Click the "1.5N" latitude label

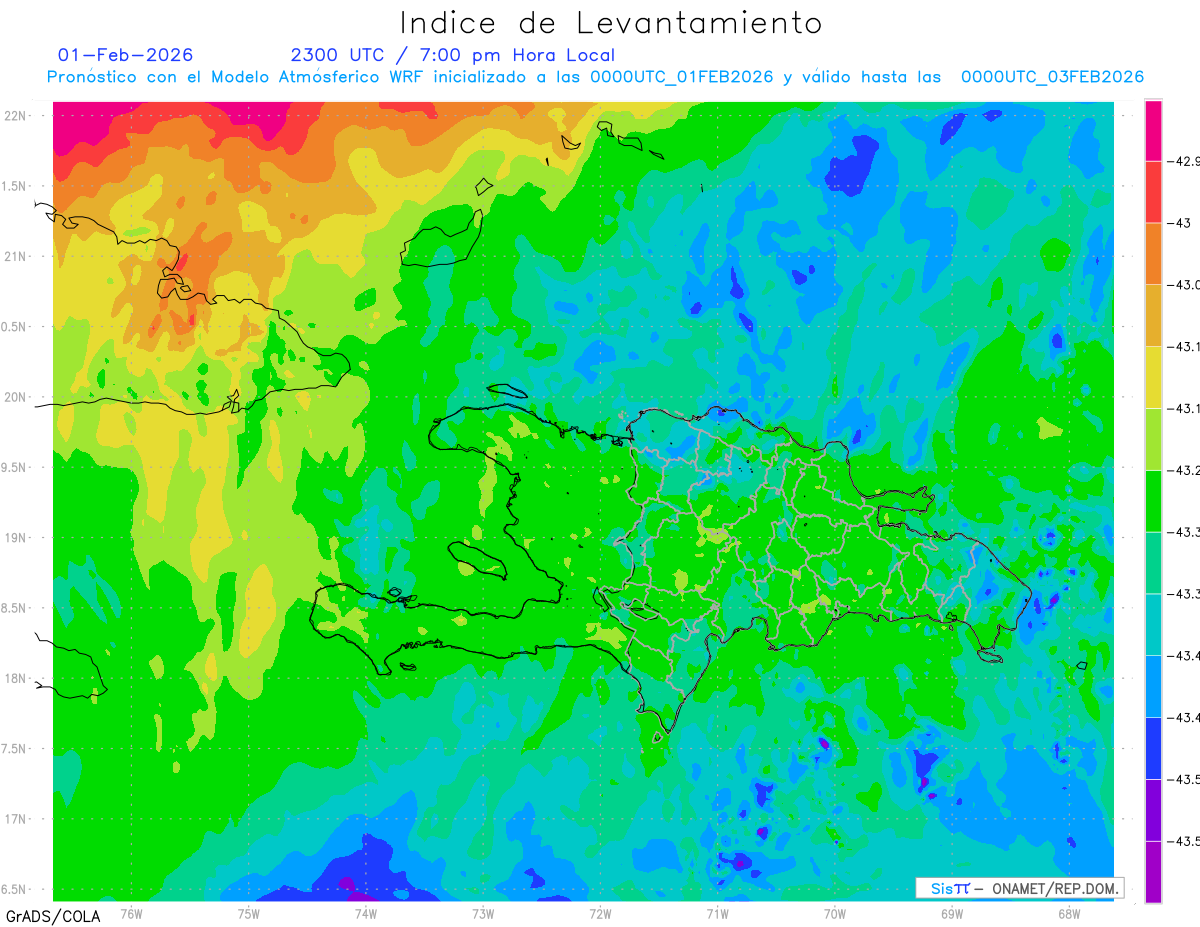[x=15, y=187]
